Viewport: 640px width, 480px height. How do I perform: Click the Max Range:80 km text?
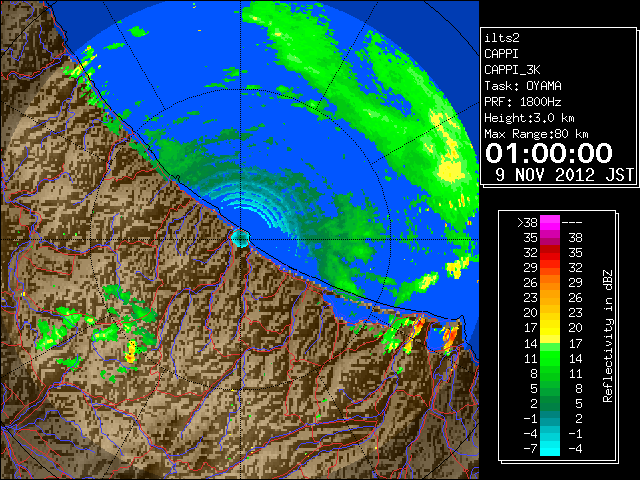(x=536, y=134)
